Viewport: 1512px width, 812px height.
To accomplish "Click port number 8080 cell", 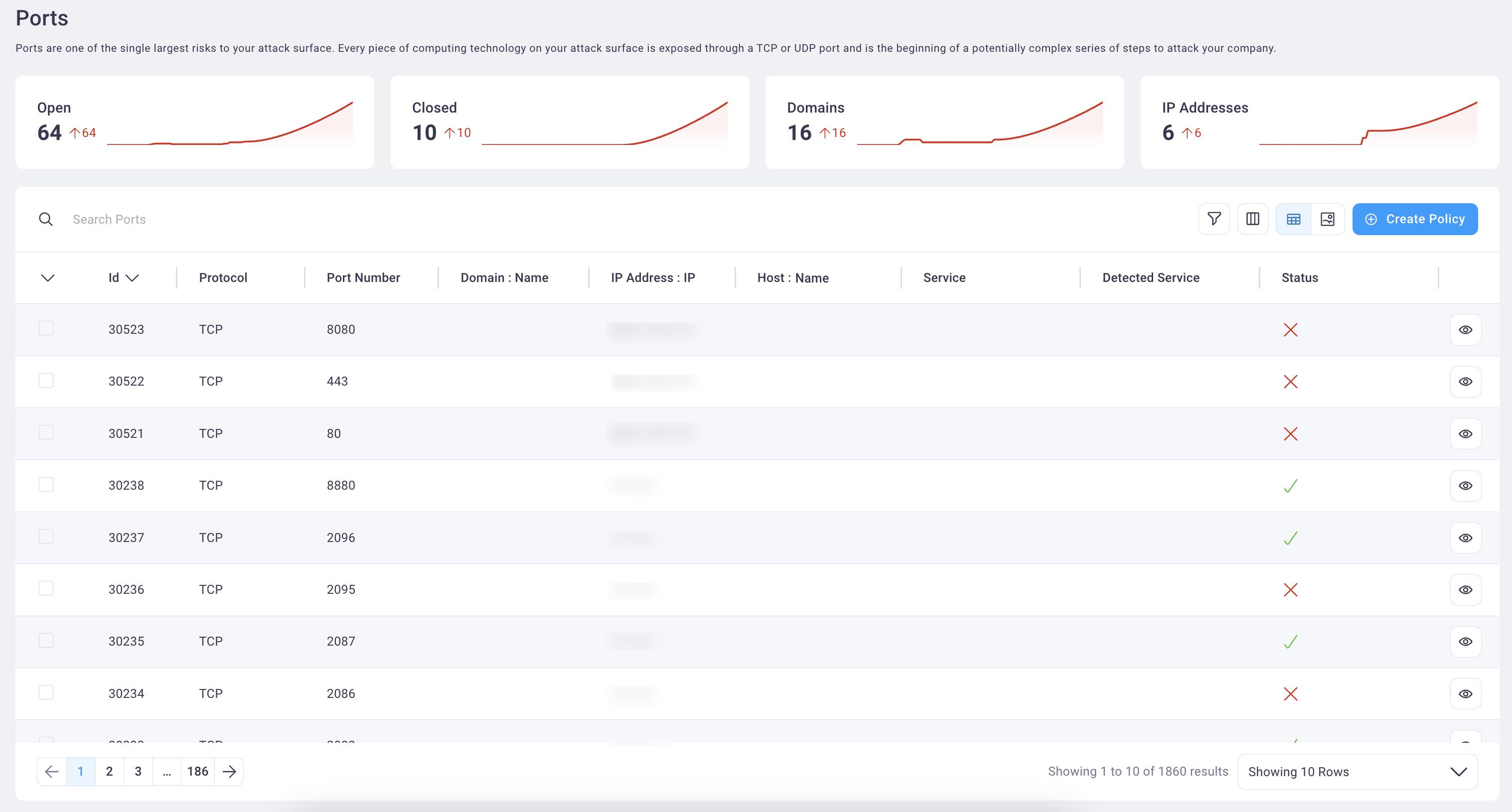I will (340, 330).
